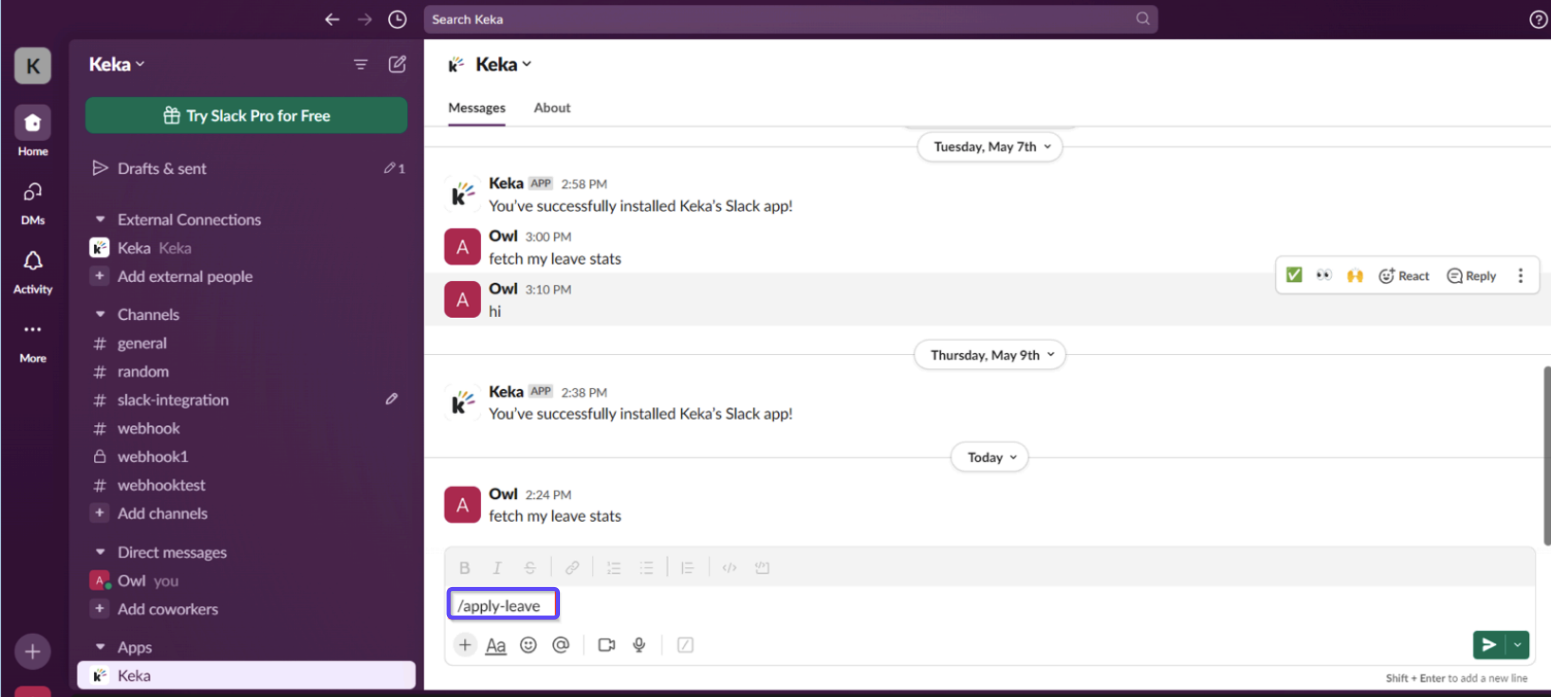Record a video clip with camera icon
The image size is (1551, 697).
(606, 645)
